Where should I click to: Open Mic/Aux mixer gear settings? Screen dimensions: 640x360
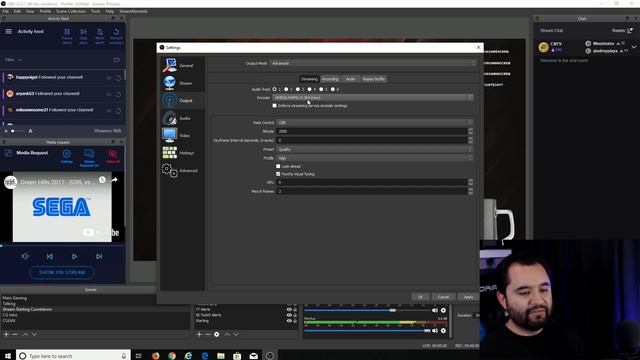tap(443, 331)
